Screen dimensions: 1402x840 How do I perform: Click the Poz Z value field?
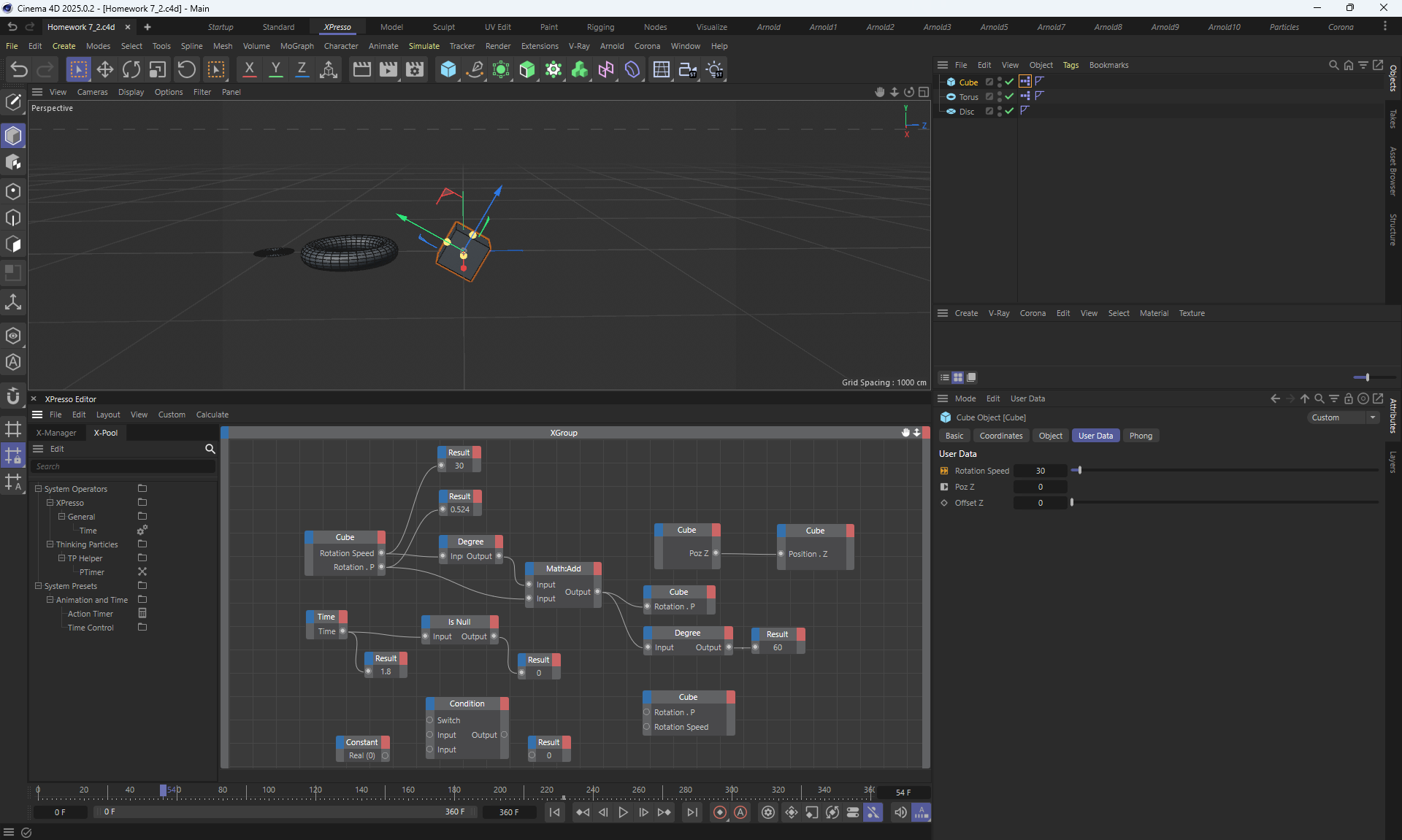(x=1040, y=487)
